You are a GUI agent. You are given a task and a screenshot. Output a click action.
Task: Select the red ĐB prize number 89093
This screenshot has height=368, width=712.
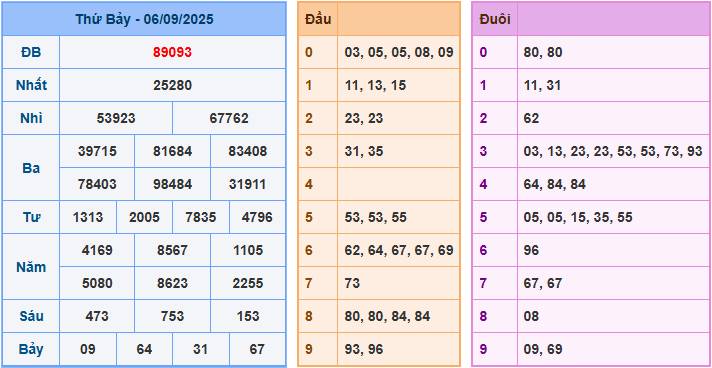point(172,53)
